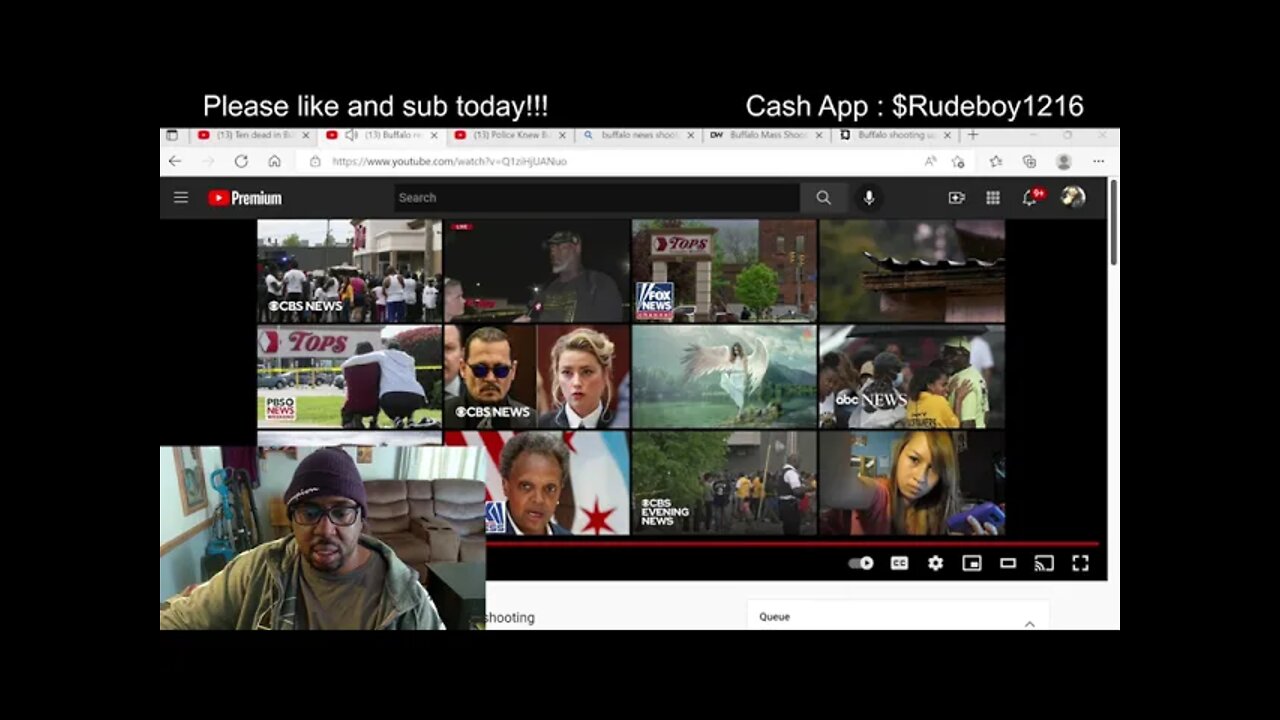Mute the Buffalo tab speaker icon
The image size is (1280, 720).
[351, 135]
